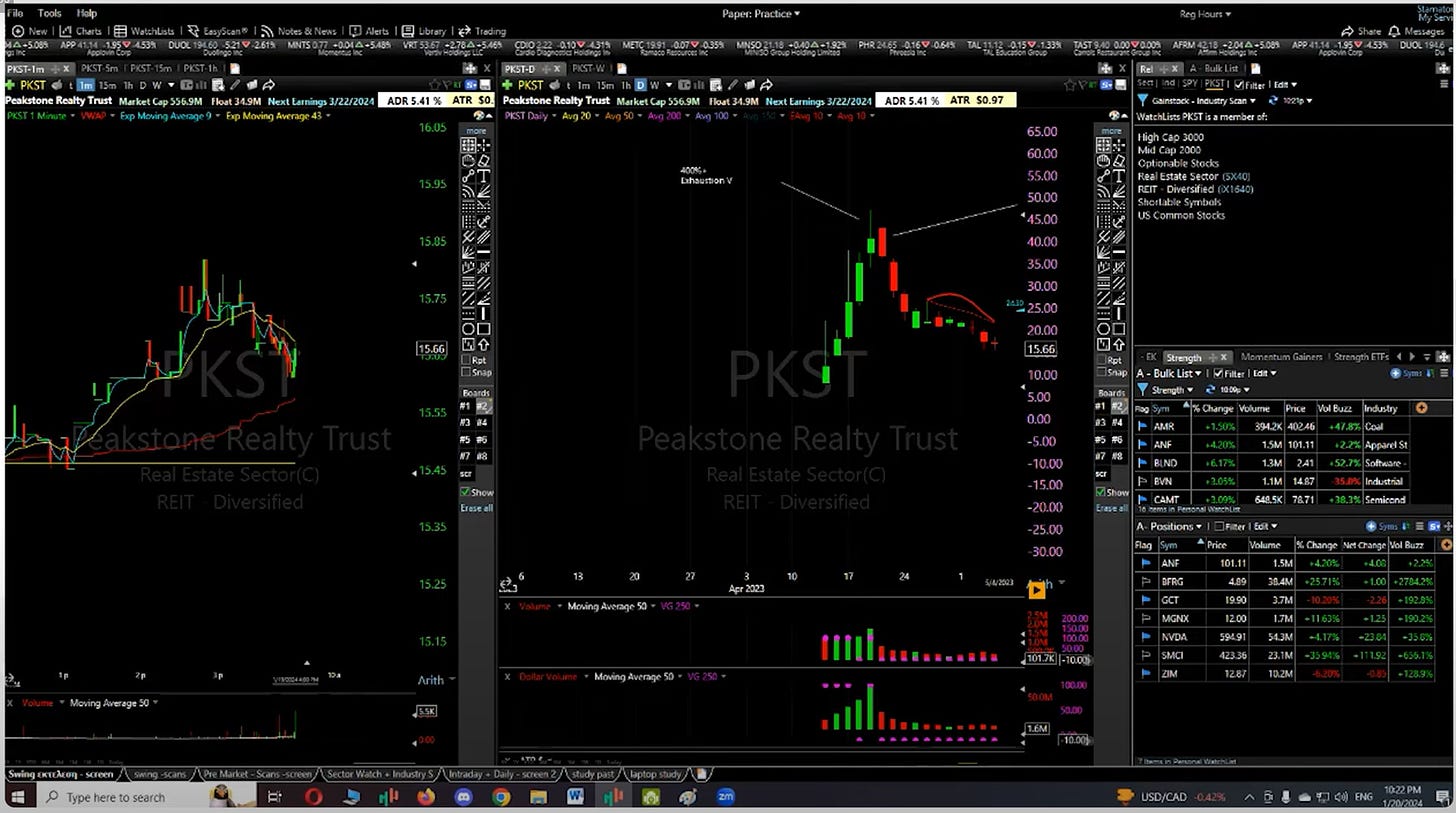The height and width of the screenshot is (813, 1456).
Task: Click the funnel icon beside Gainstock Industry Scan
Action: [1143, 100]
